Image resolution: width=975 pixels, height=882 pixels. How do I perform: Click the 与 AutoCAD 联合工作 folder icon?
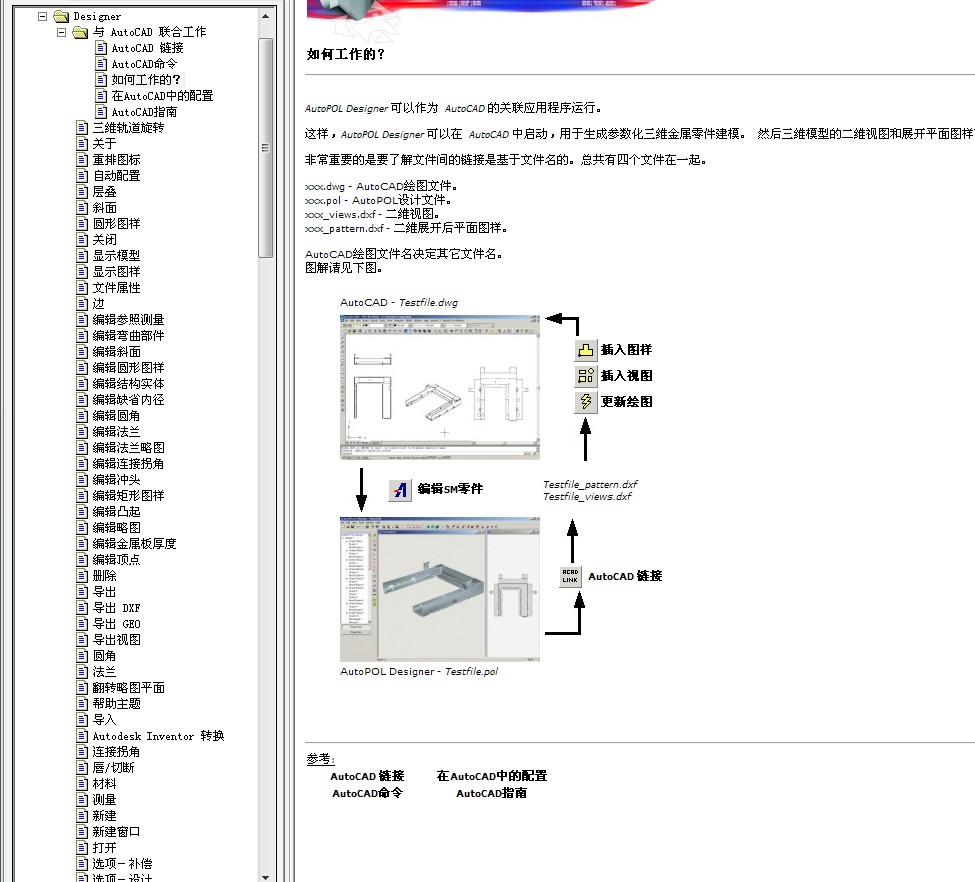[80, 32]
